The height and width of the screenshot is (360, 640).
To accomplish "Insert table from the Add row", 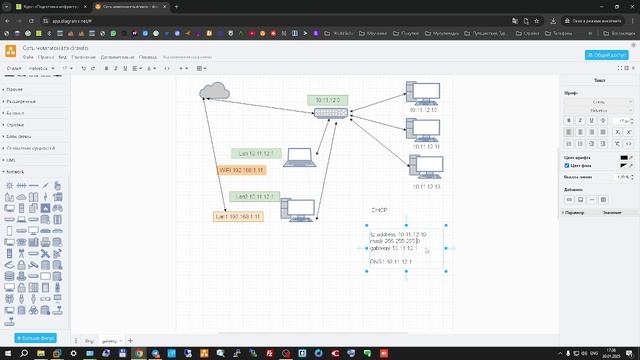I will (x=603, y=200).
